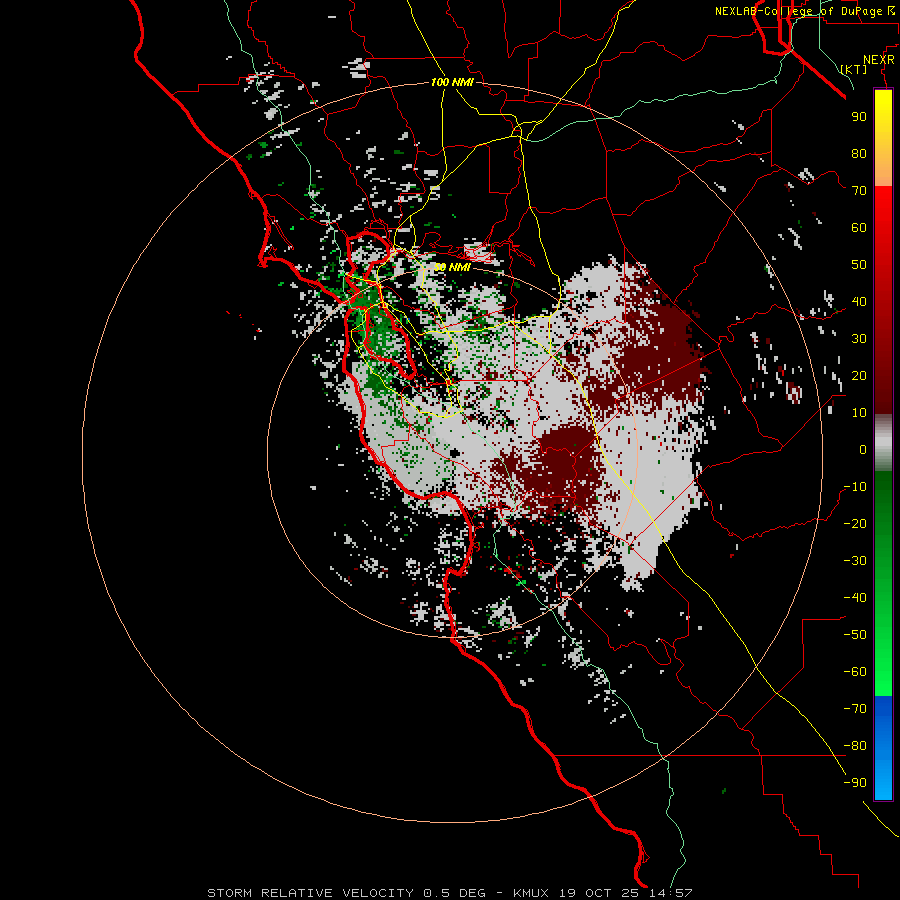This screenshot has width=900, height=900.
Task: Click the positive 40 scale value
Action: pyautogui.click(x=859, y=301)
